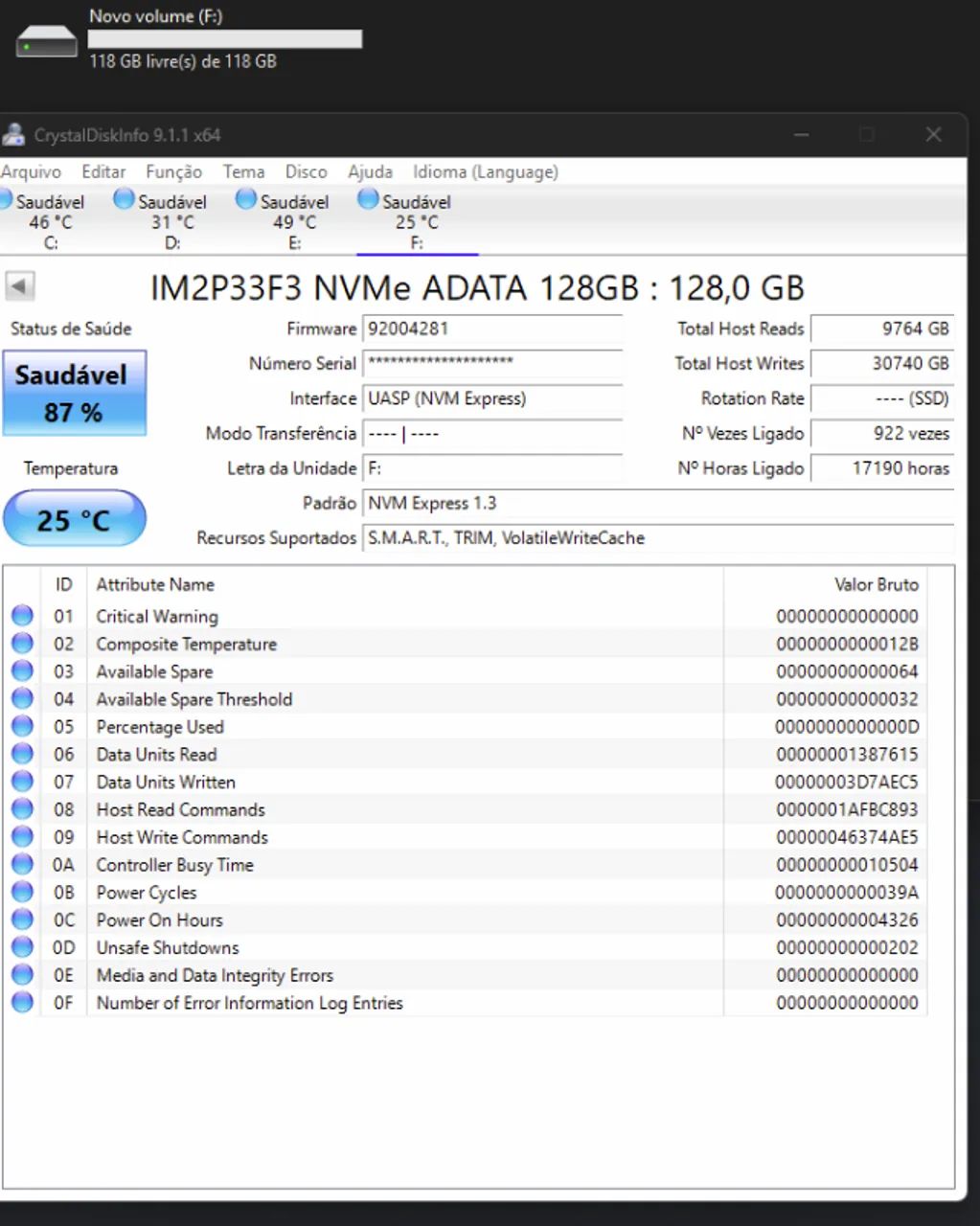Click the Saudável 87 % health status button
This screenshot has width=980, height=1226.
point(75,394)
